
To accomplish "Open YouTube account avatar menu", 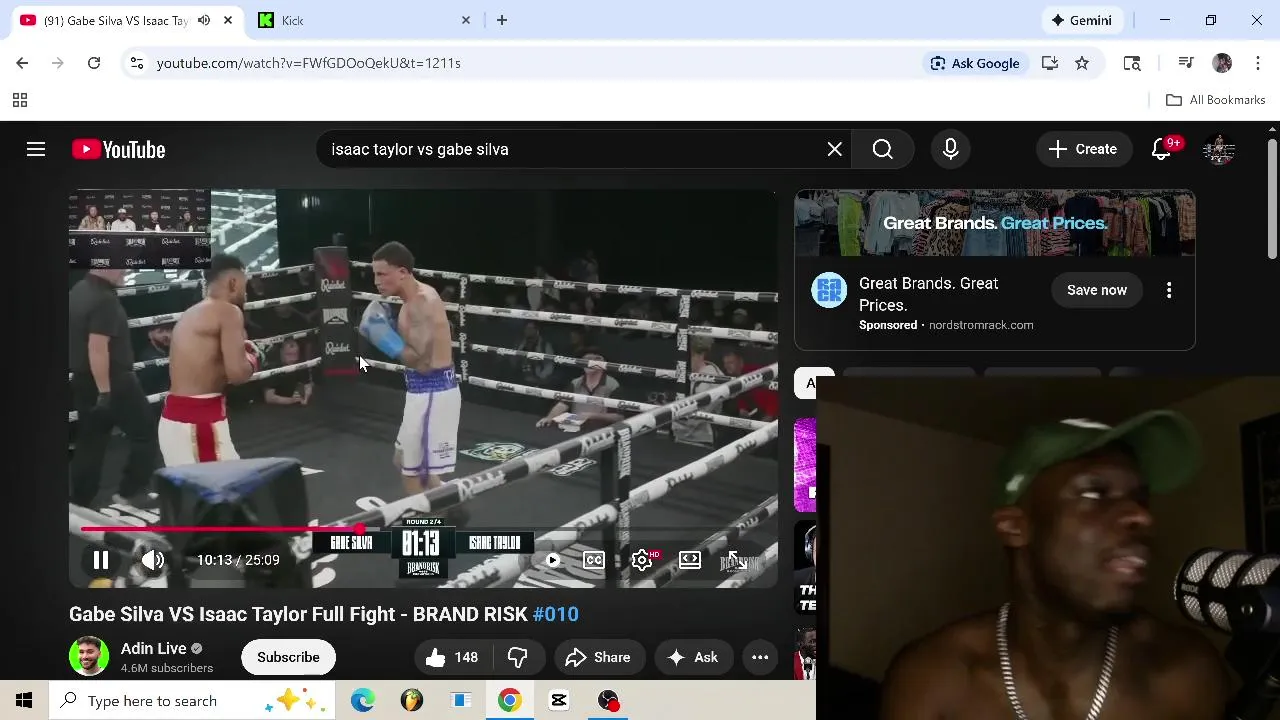I will click(1219, 149).
